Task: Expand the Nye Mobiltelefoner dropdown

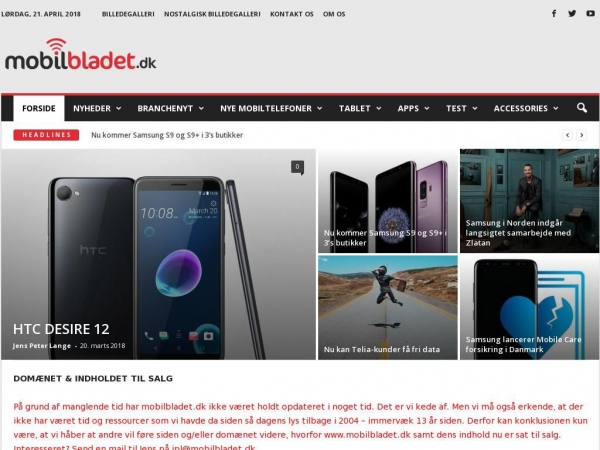Action: [x=271, y=108]
